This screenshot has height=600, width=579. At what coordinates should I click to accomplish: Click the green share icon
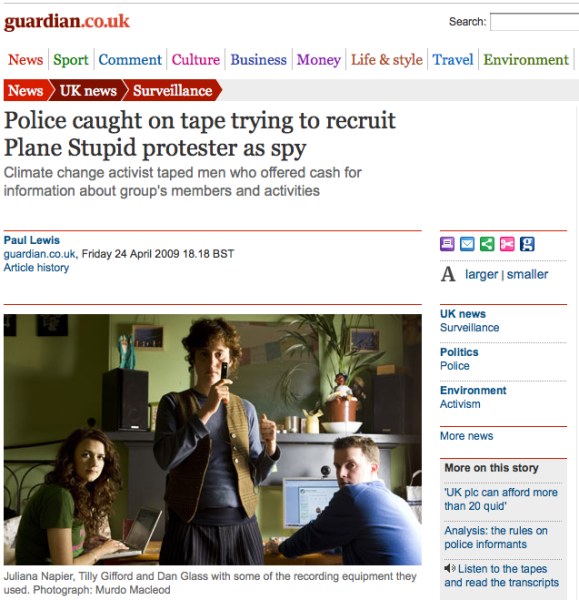coord(487,244)
